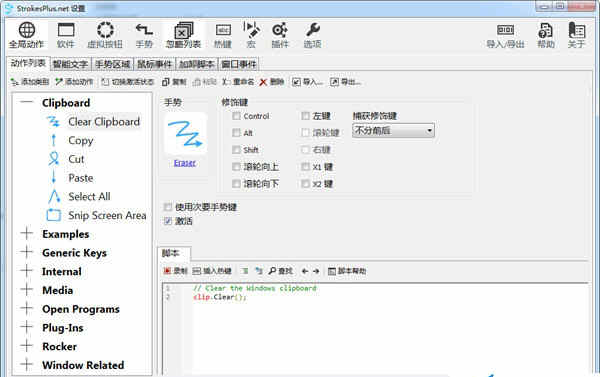
Task: Click the 脚本帮助 script help button
Action: click(x=347, y=271)
